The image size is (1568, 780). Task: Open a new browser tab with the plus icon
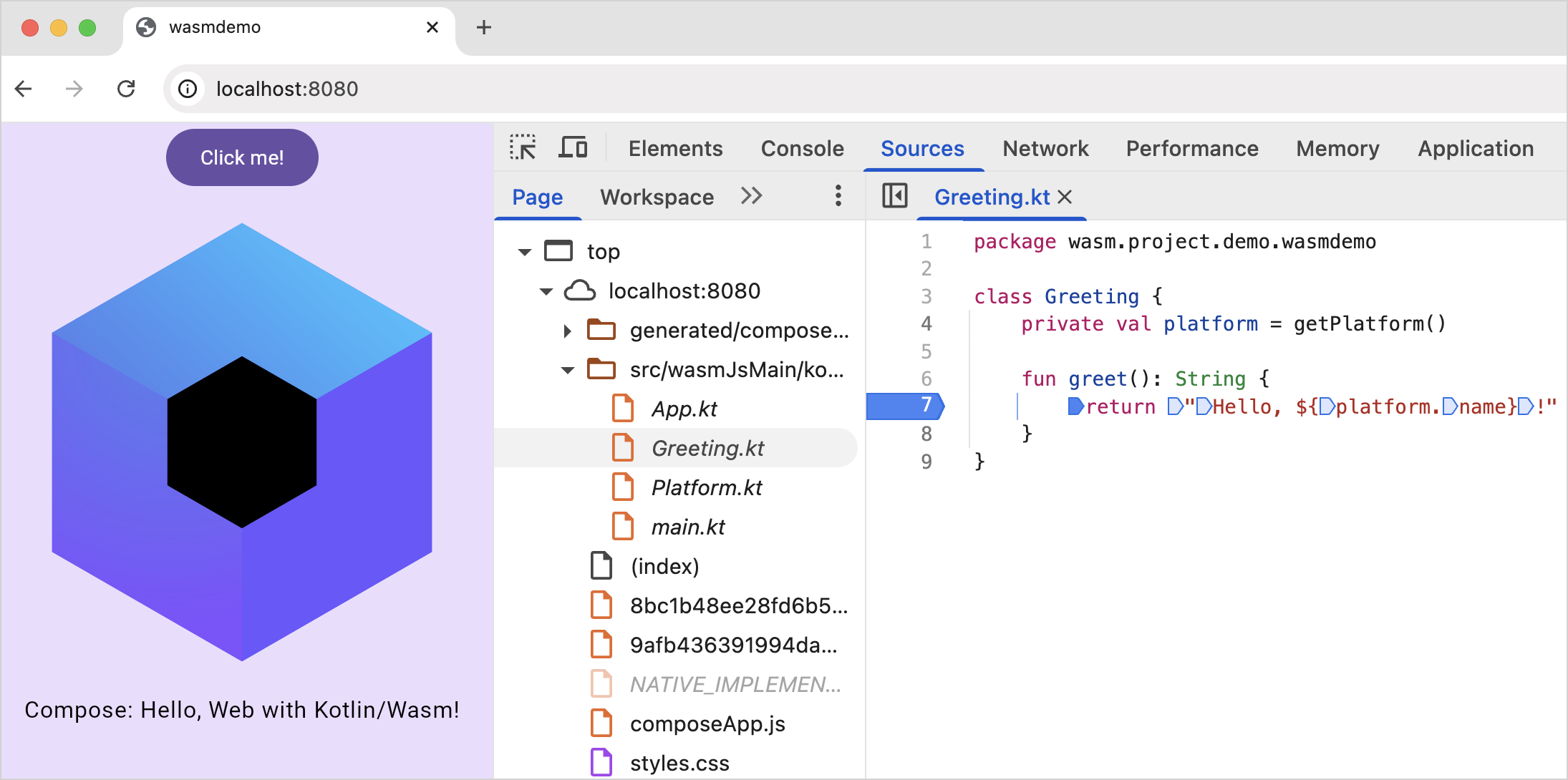pos(484,27)
